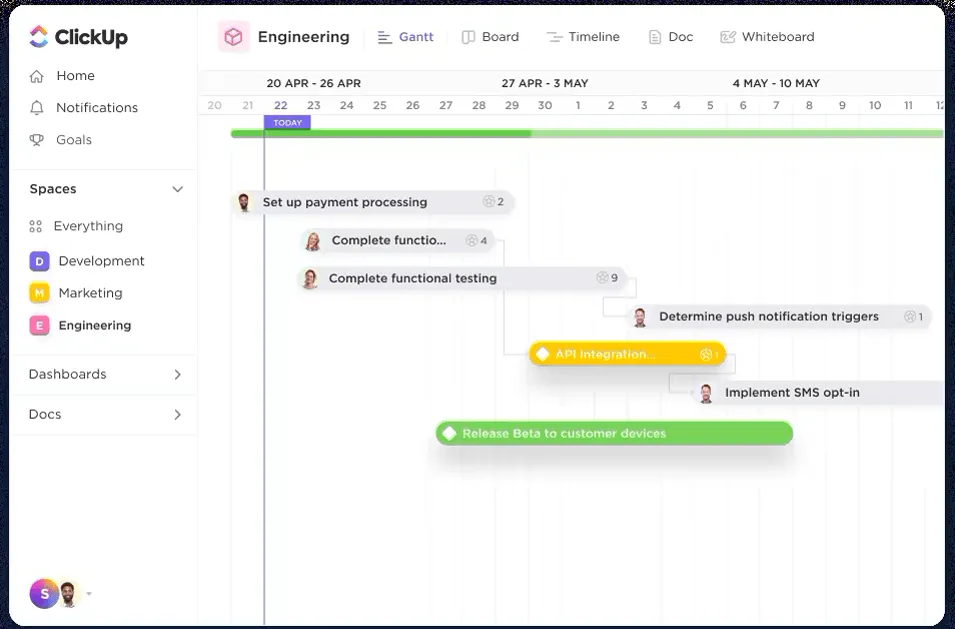The height and width of the screenshot is (629, 955).
Task: Open the account dropdown caret
Action: click(x=89, y=594)
